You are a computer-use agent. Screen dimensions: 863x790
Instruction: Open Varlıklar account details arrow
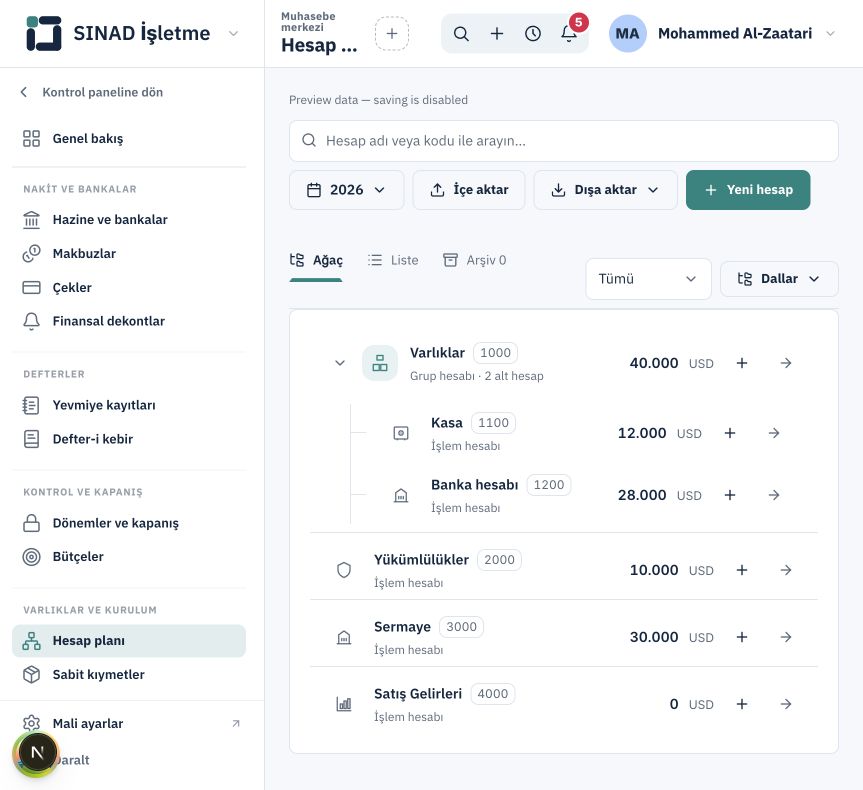[786, 363]
